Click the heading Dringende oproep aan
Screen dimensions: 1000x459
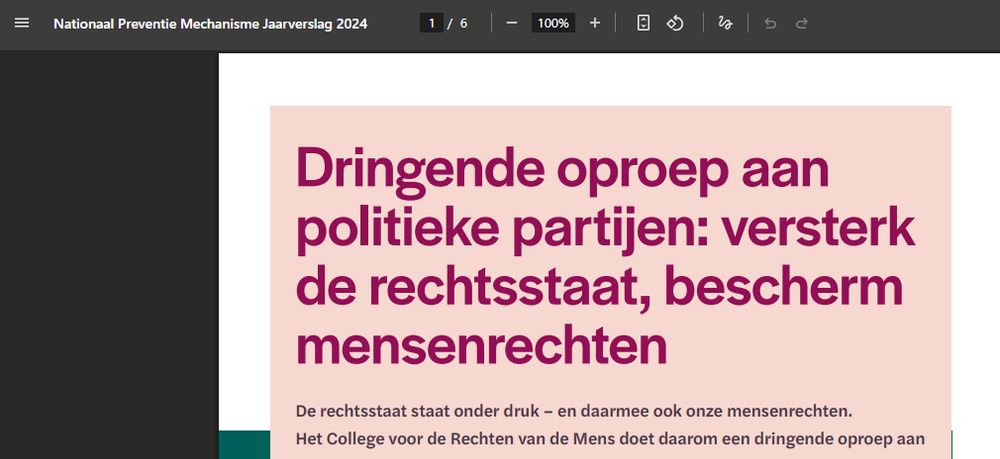click(x=562, y=171)
